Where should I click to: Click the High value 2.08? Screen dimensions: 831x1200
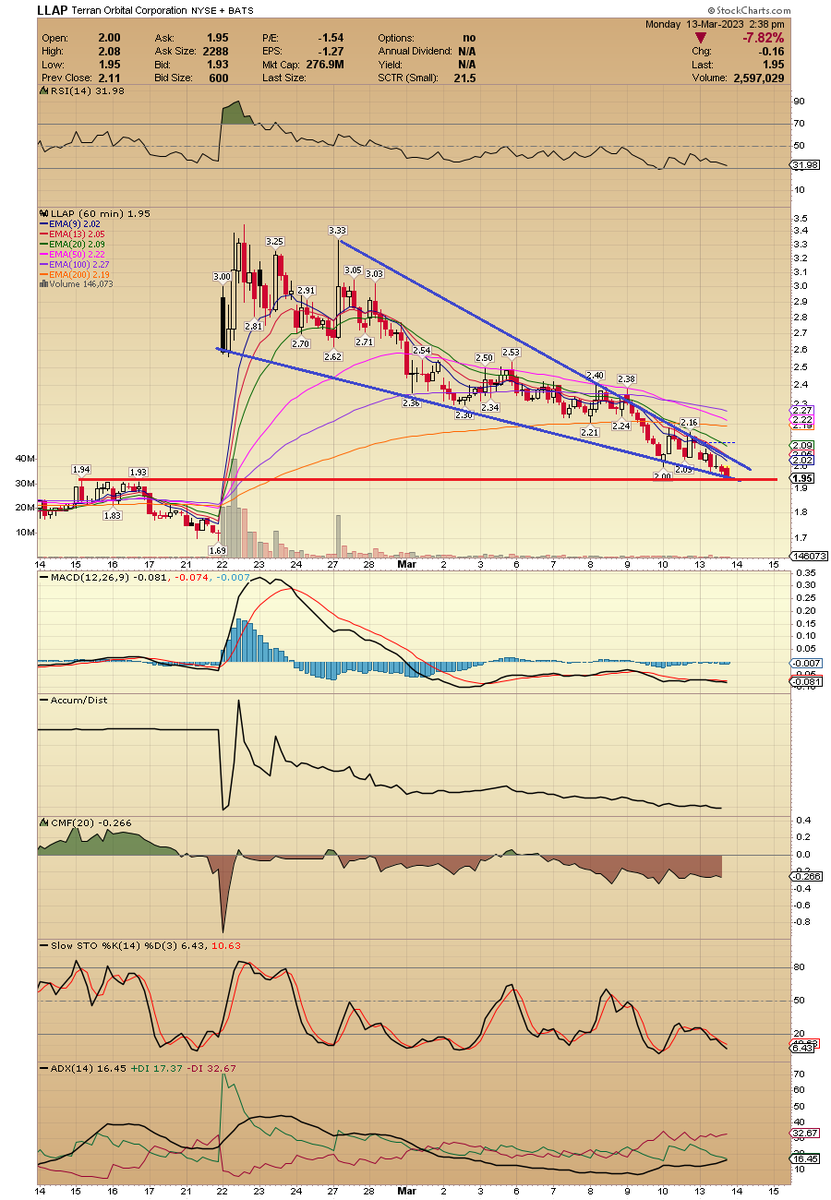tap(108, 50)
